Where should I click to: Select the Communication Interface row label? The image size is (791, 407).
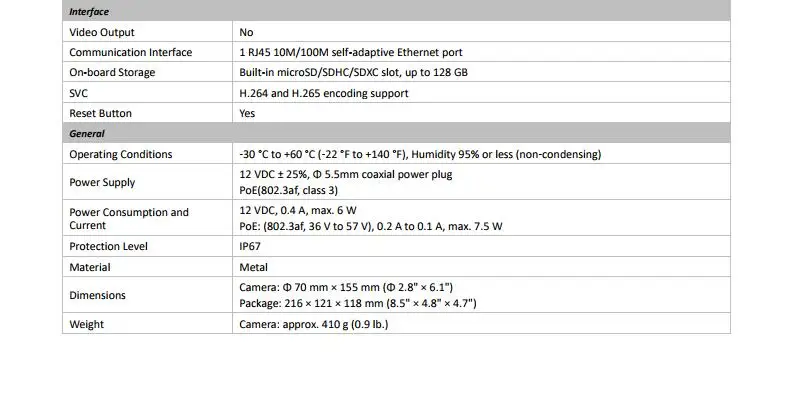tap(131, 52)
